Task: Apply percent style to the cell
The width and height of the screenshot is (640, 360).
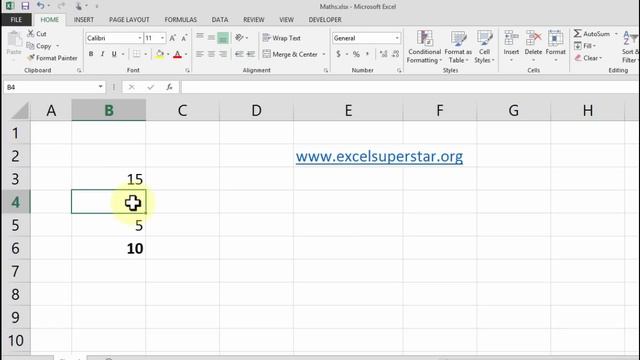Action: click(356, 54)
